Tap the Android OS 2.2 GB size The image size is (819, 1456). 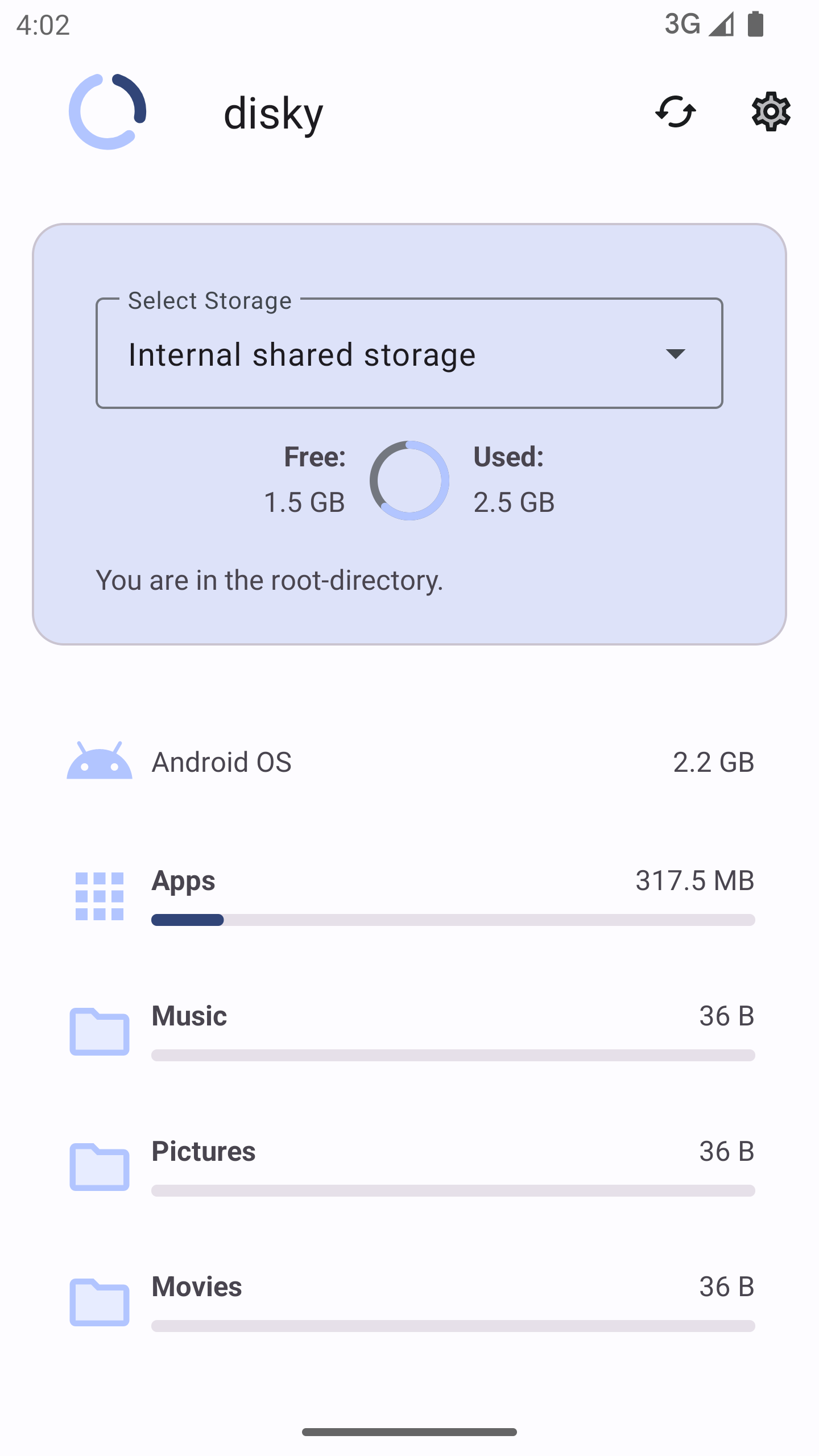(x=713, y=762)
